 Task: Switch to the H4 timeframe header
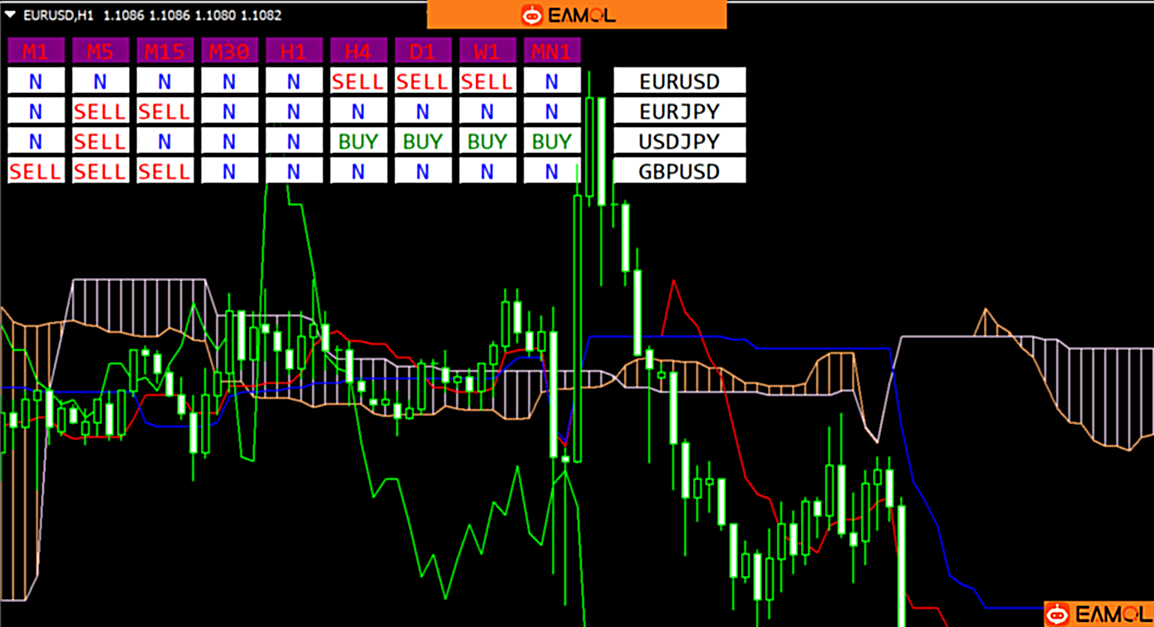[358, 51]
